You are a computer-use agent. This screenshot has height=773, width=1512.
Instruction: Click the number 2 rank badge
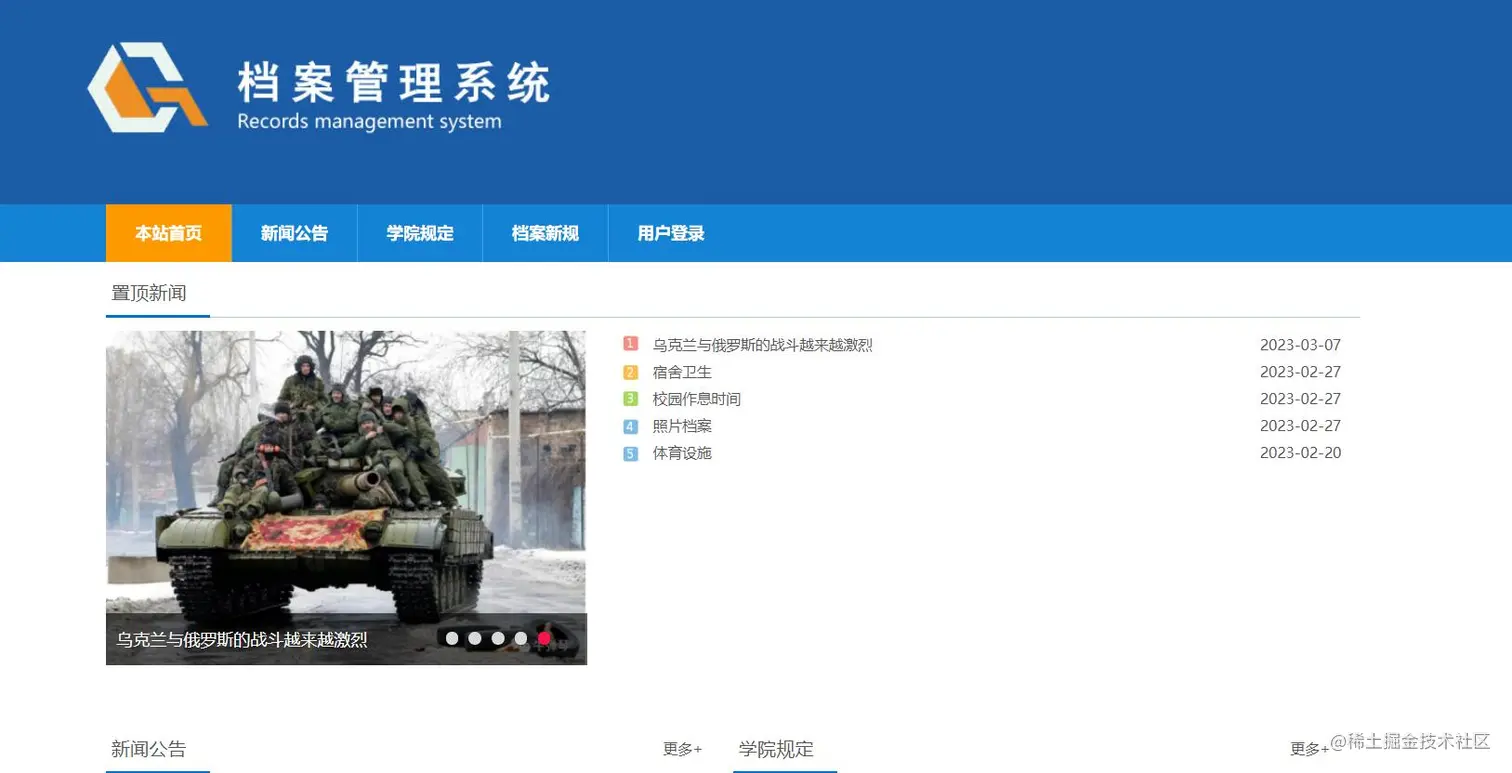click(x=630, y=372)
